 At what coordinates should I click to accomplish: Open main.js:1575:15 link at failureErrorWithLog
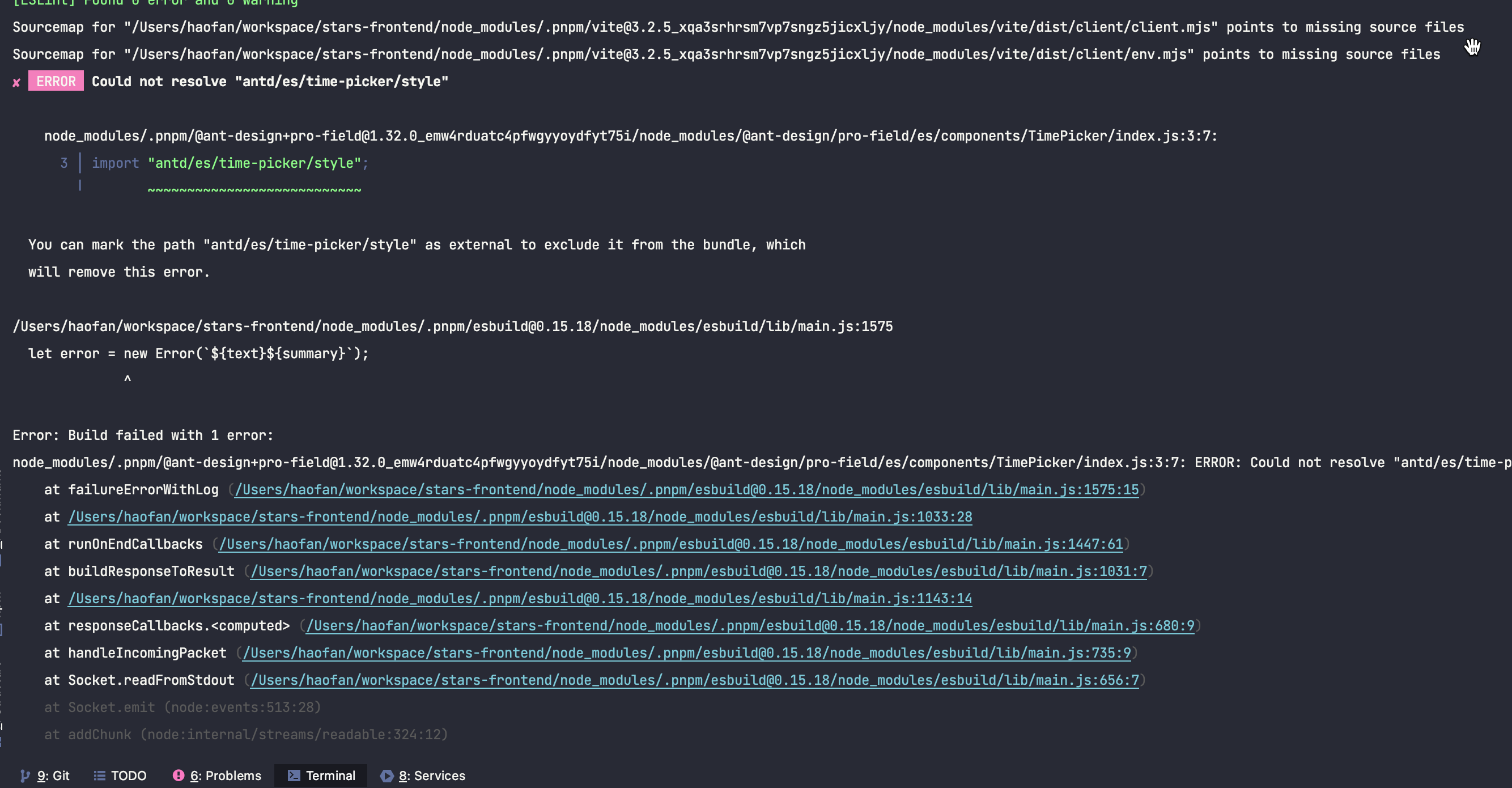[x=687, y=489]
